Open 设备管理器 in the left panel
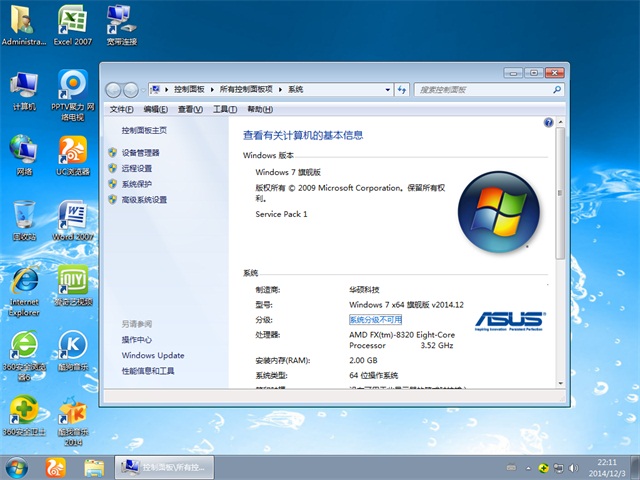 (x=140, y=153)
